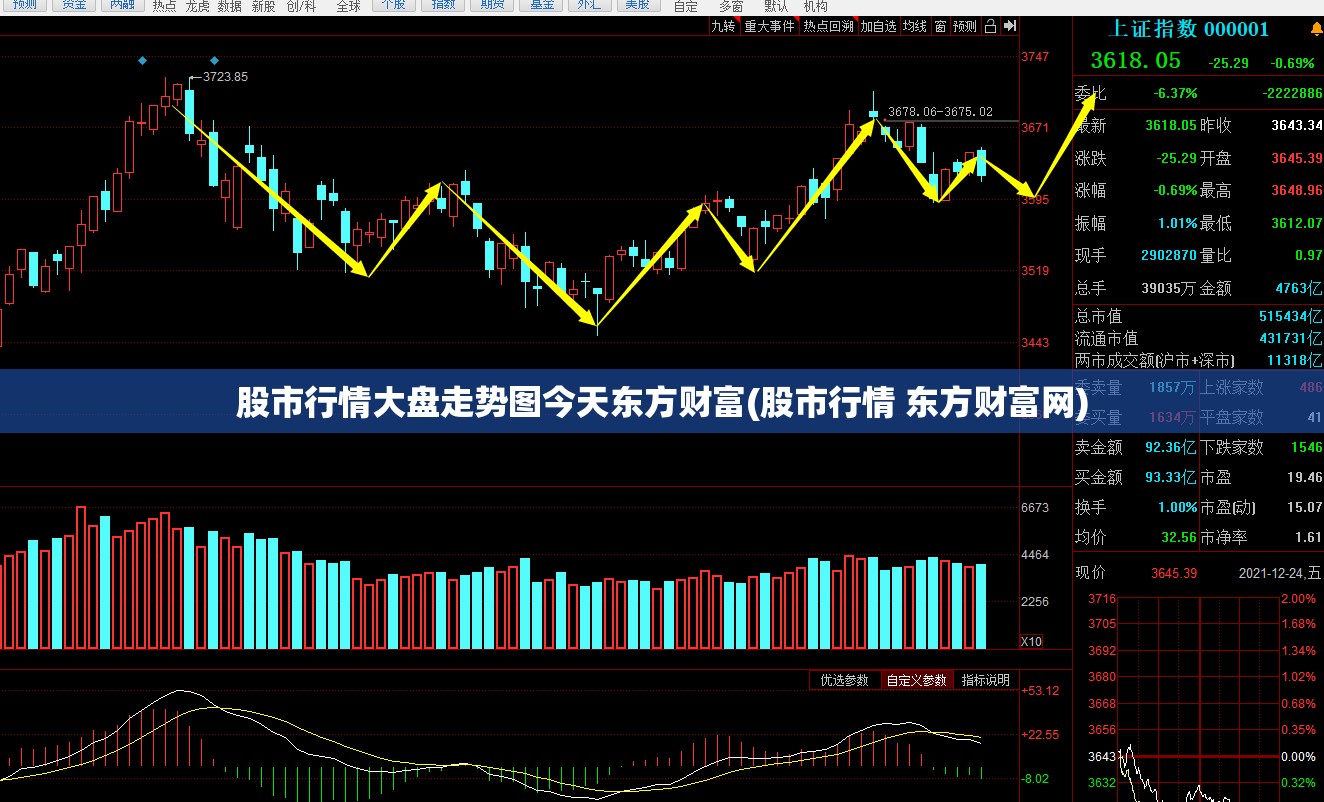1324x802 pixels.
Task: Open the 优选参数 tab
Action: pos(845,680)
